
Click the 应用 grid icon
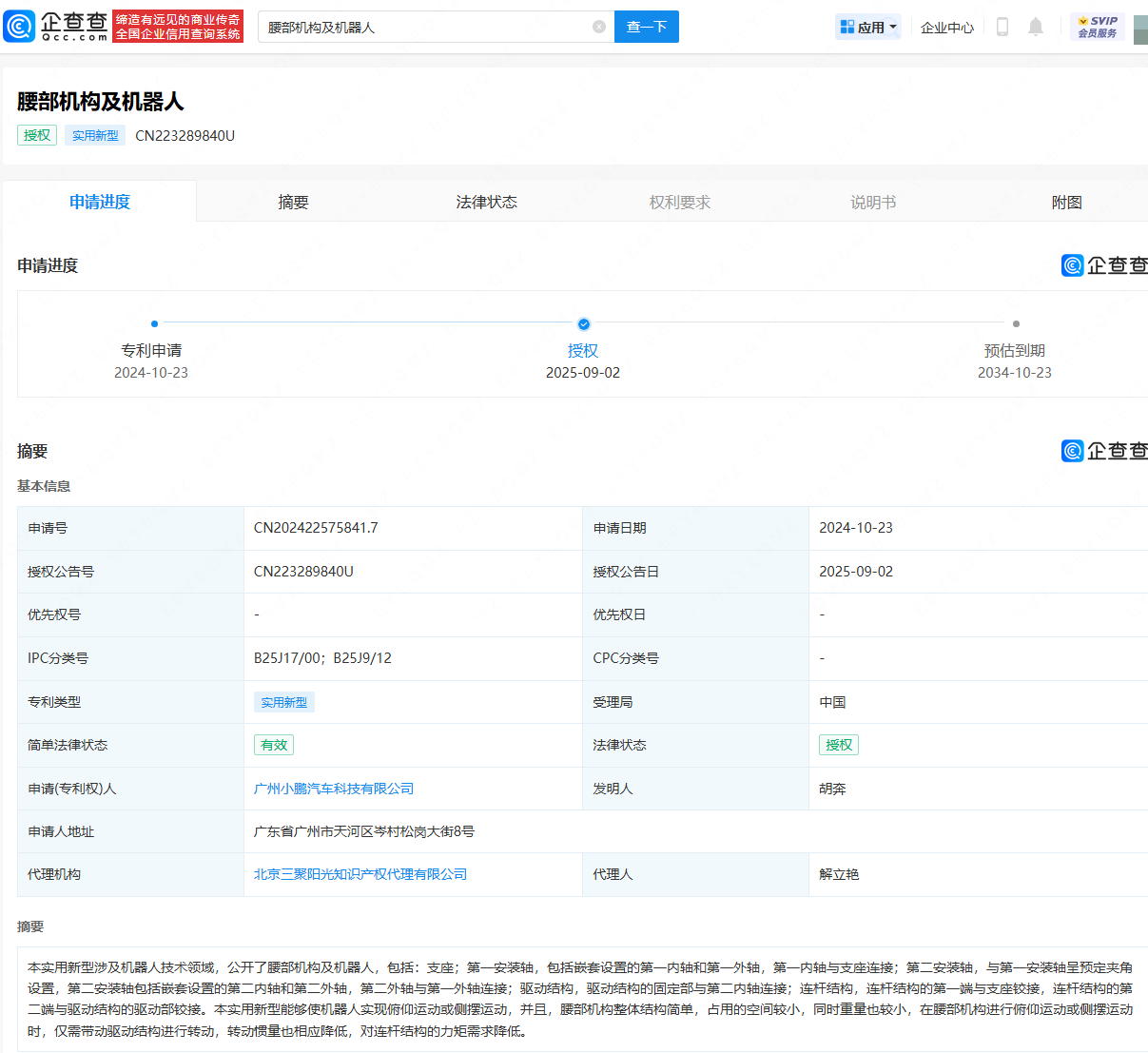(x=846, y=27)
